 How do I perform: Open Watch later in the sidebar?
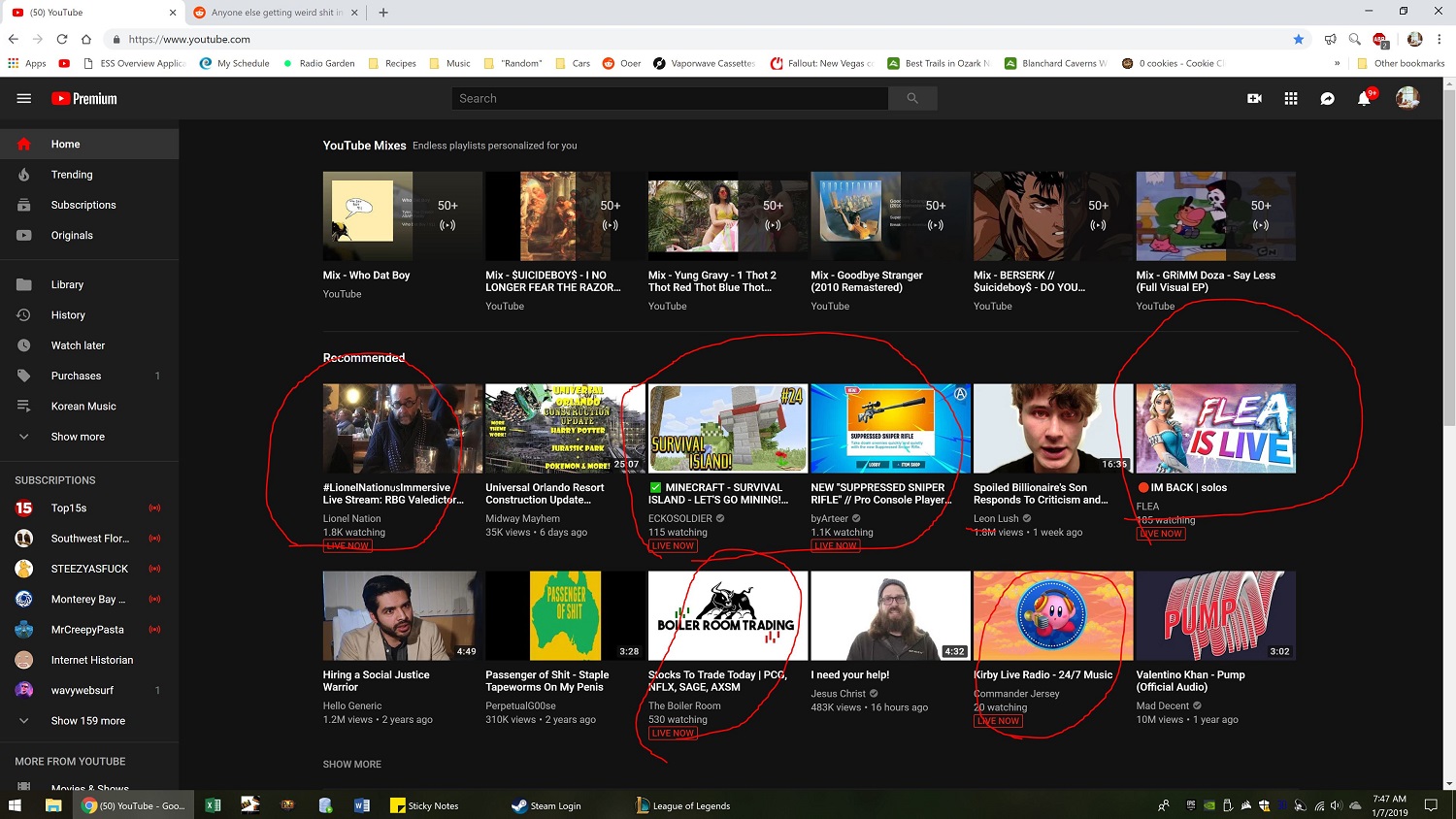(x=78, y=344)
